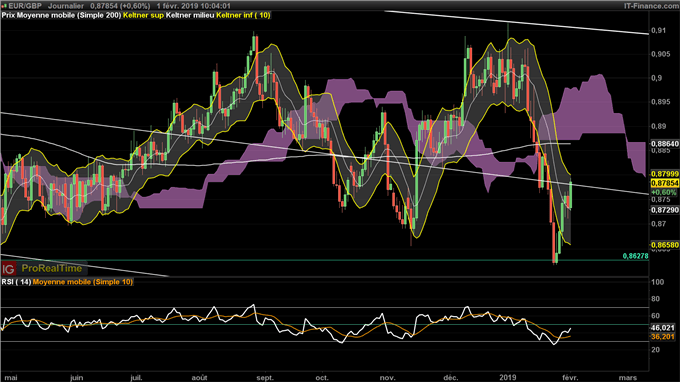Click the RSI value tag 46,021
Viewport: 680px width, 382px height.
[x=663, y=328]
